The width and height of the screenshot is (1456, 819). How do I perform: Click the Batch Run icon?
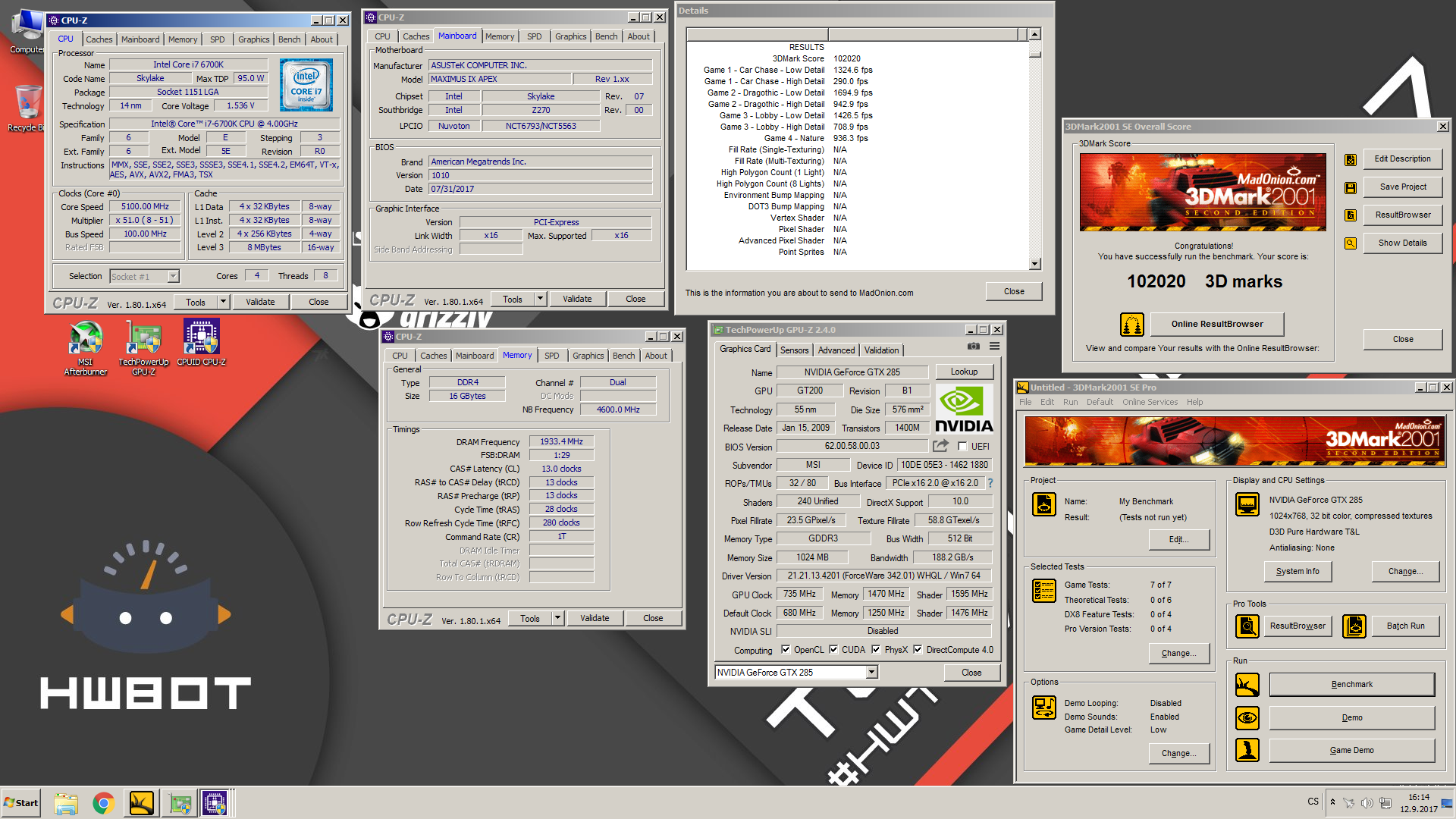pyautogui.click(x=1354, y=626)
